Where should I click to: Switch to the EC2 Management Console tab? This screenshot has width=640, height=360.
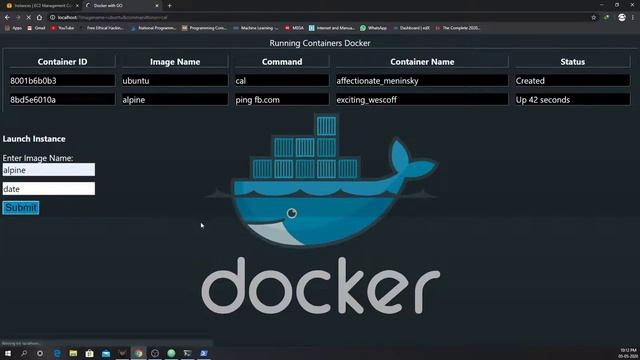(x=41, y=6)
